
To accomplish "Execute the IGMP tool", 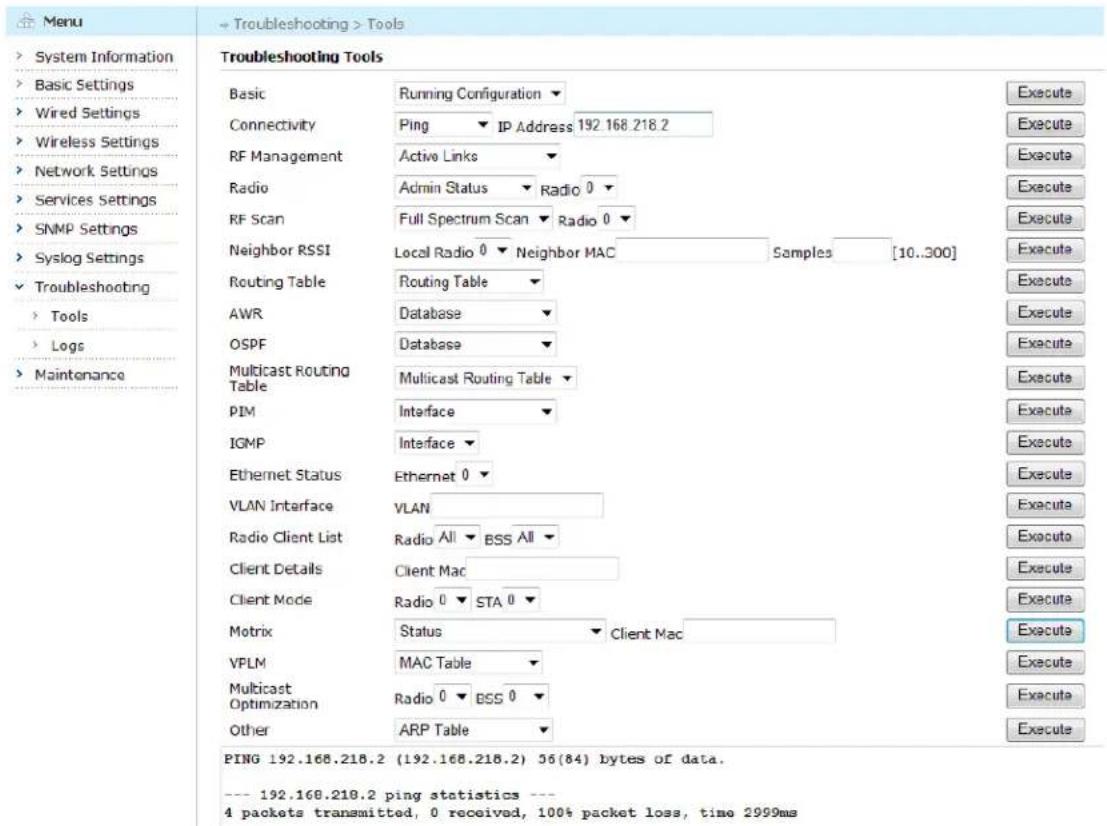I will [1045, 443].
